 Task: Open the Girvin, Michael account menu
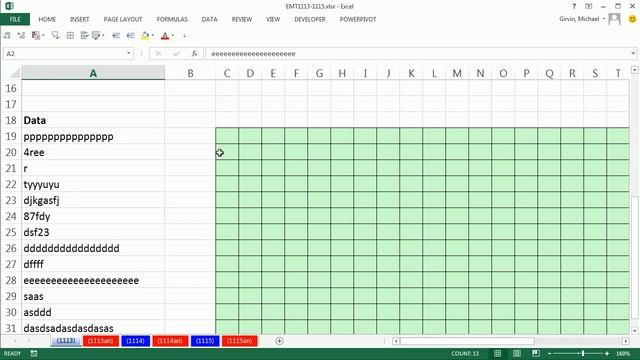tap(582, 19)
